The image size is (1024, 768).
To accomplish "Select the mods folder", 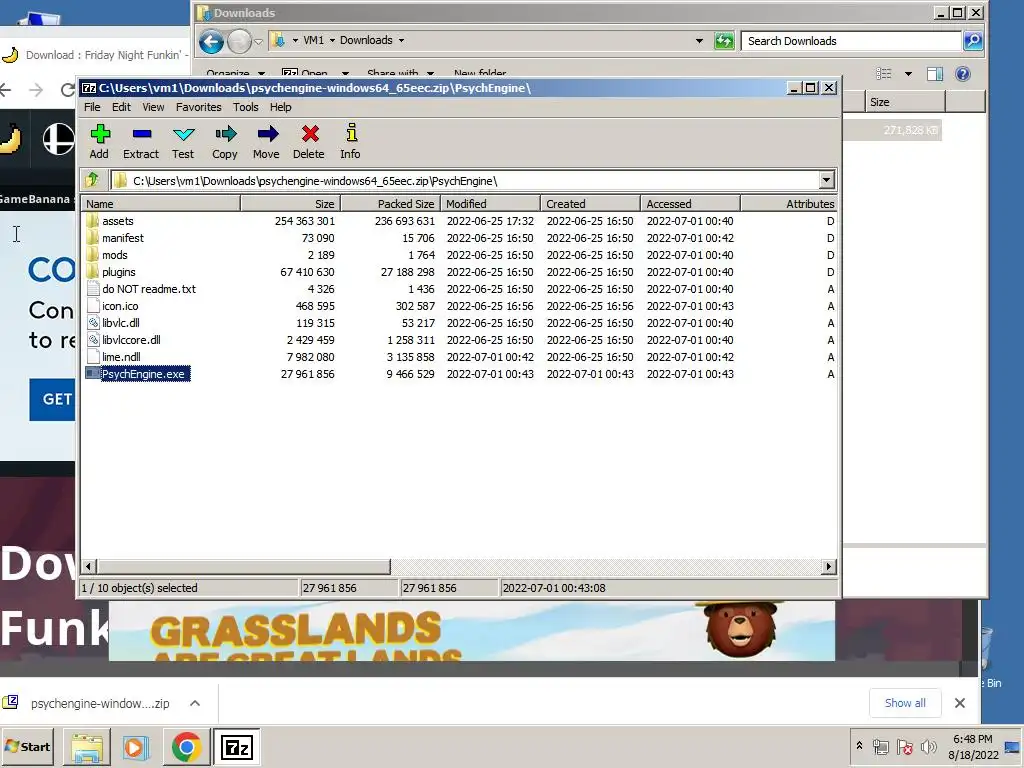I will (114, 255).
